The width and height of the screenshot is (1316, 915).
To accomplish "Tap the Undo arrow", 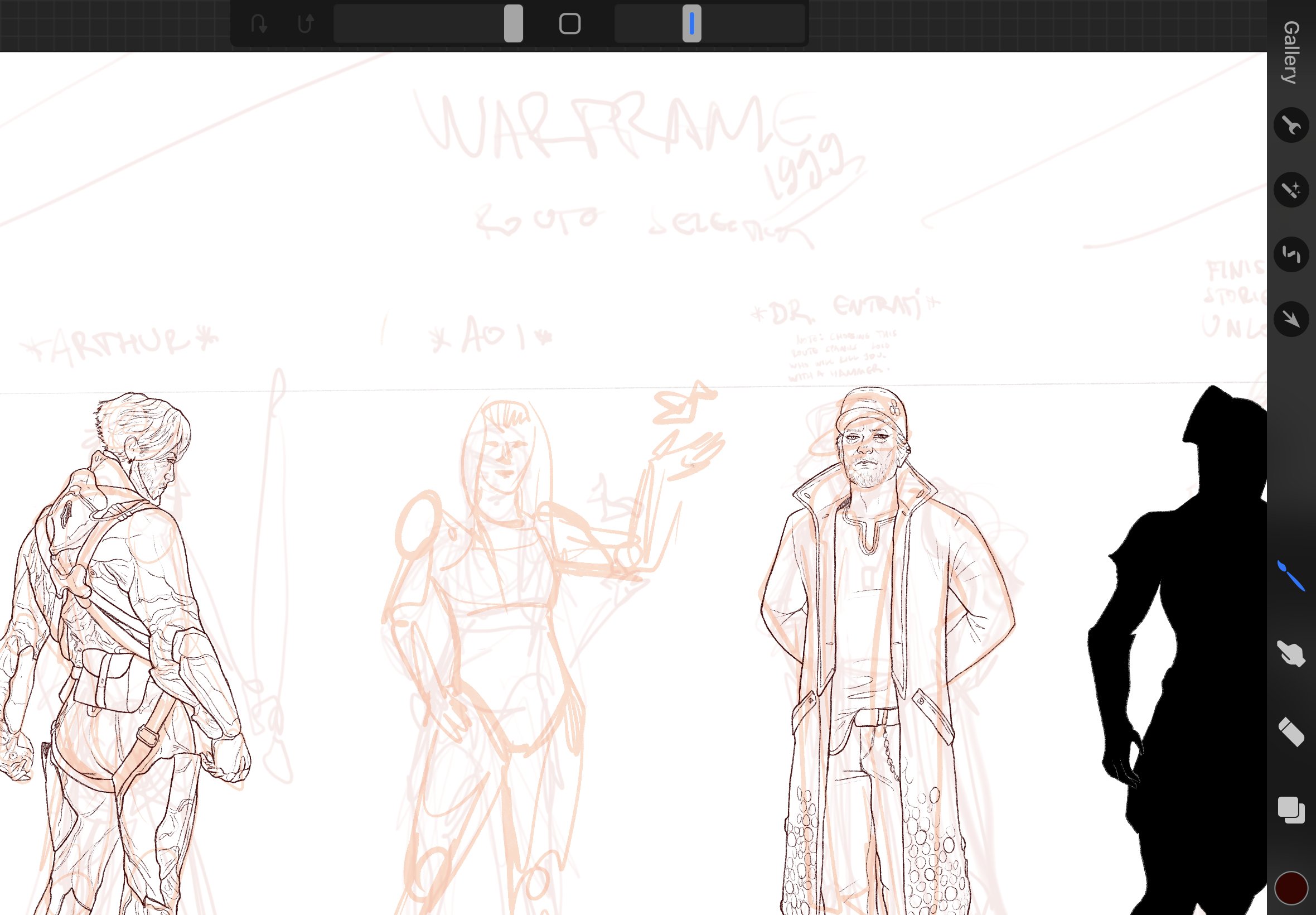I will tap(259, 24).
